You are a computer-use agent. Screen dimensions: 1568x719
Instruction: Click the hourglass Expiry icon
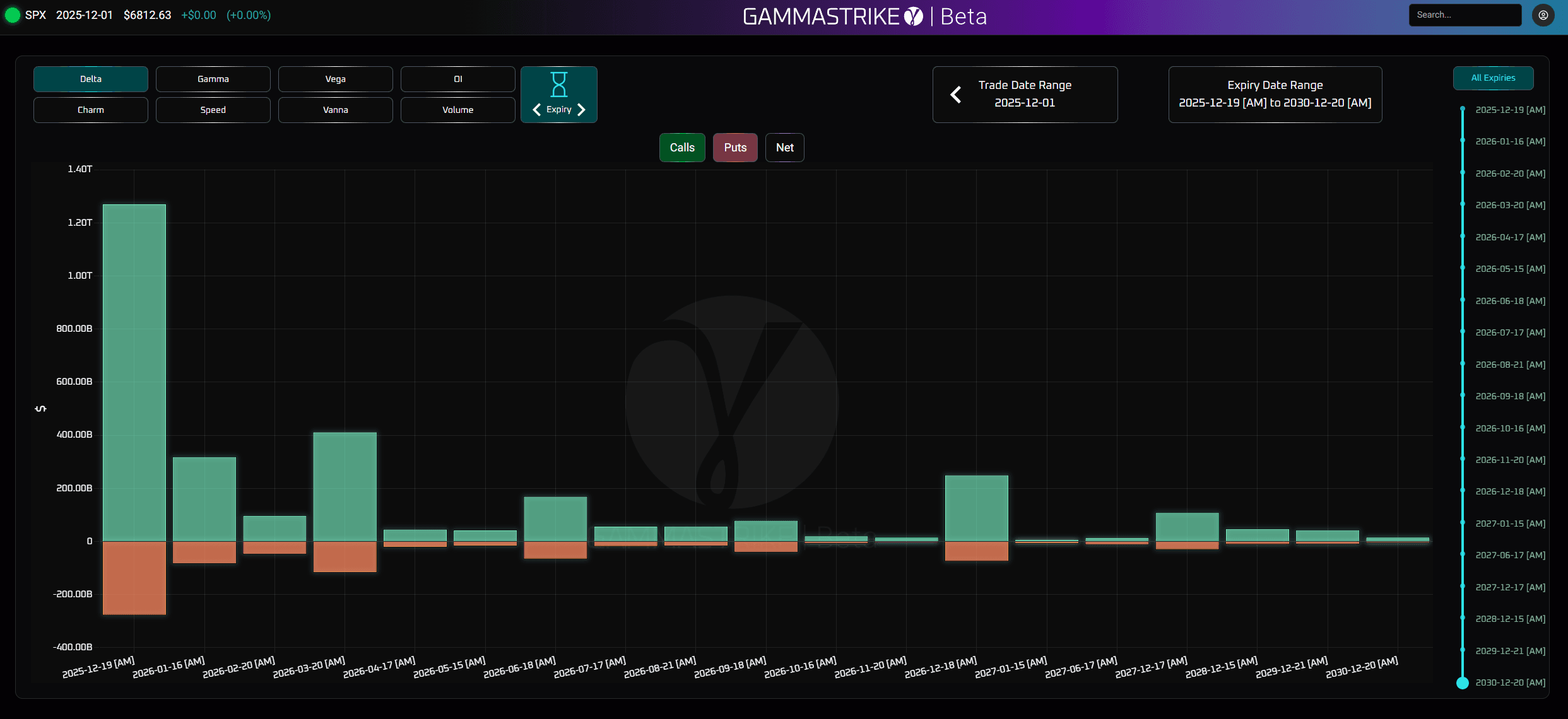559,85
